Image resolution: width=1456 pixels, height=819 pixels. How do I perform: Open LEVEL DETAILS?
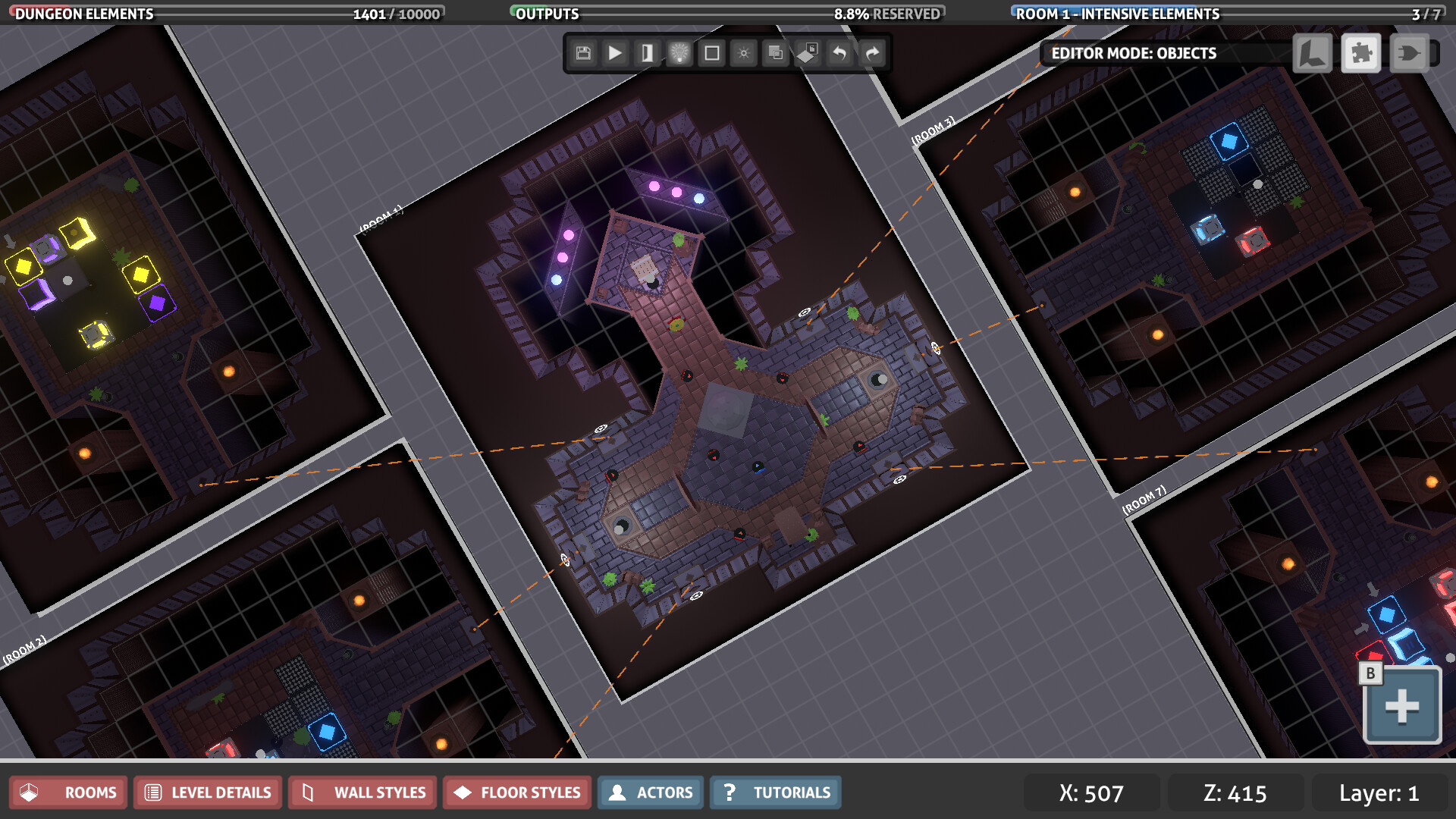(x=207, y=792)
